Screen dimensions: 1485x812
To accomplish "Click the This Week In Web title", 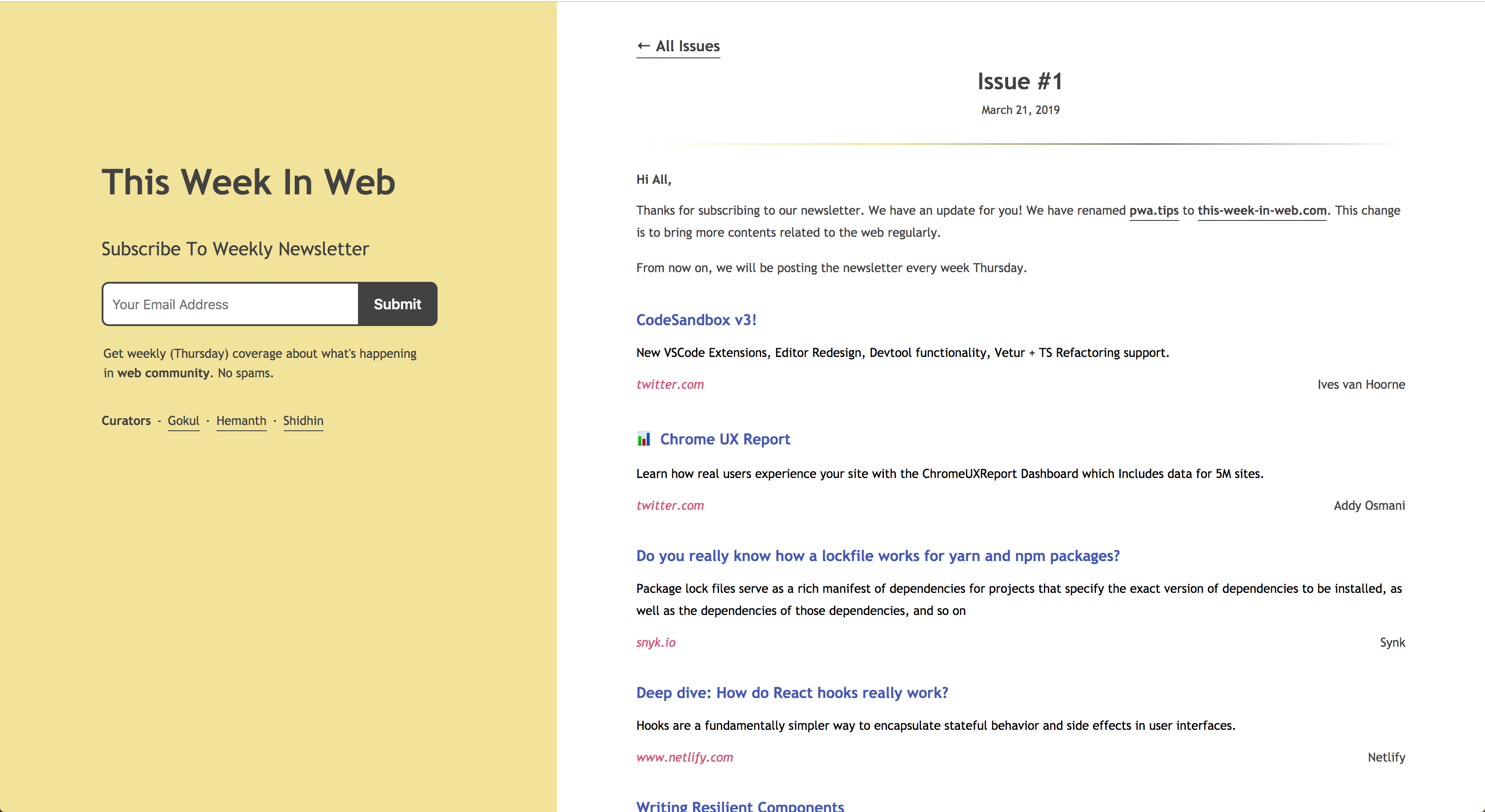I will click(x=248, y=182).
